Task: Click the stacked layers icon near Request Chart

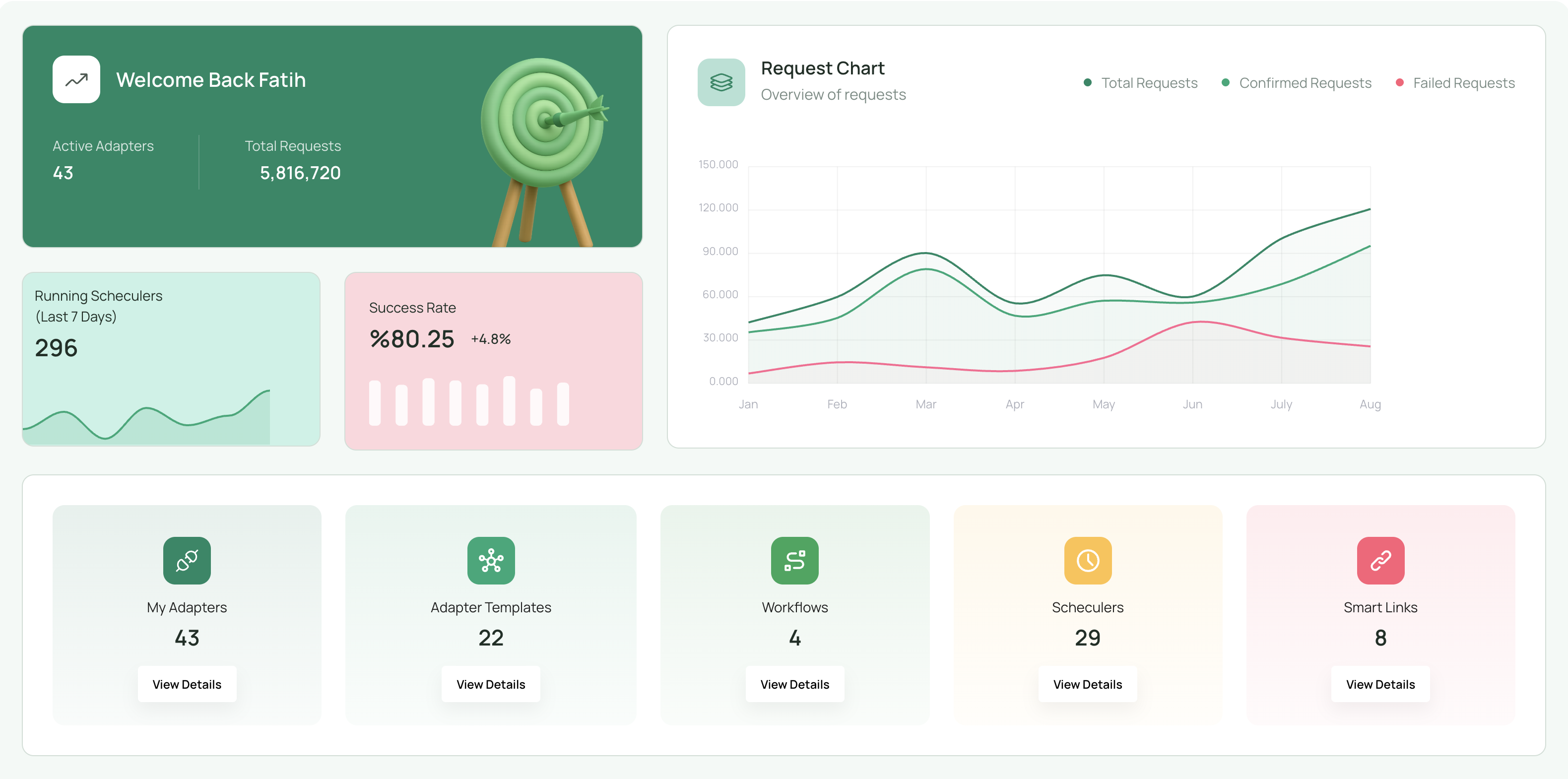Action: (720, 82)
